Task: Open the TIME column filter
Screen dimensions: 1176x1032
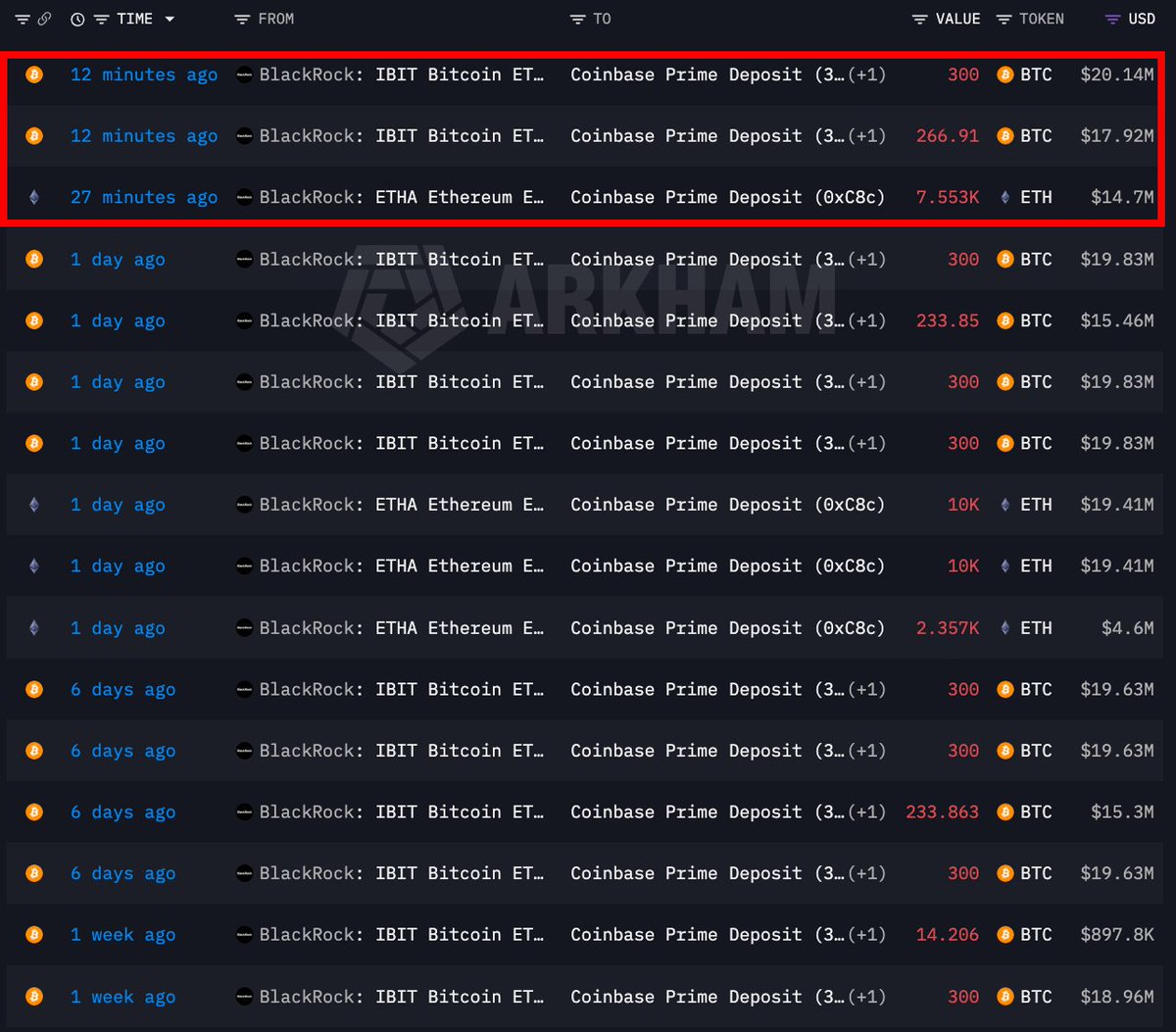Action: (x=101, y=19)
